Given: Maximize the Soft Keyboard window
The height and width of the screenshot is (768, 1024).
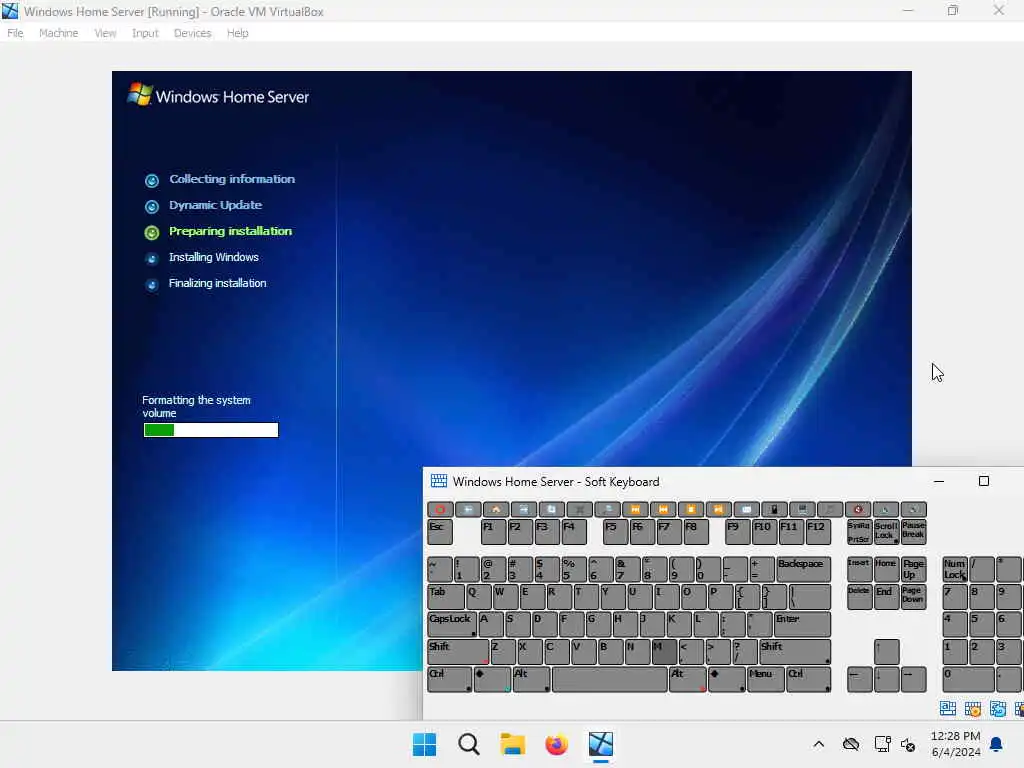Looking at the screenshot, I should pyautogui.click(x=984, y=481).
